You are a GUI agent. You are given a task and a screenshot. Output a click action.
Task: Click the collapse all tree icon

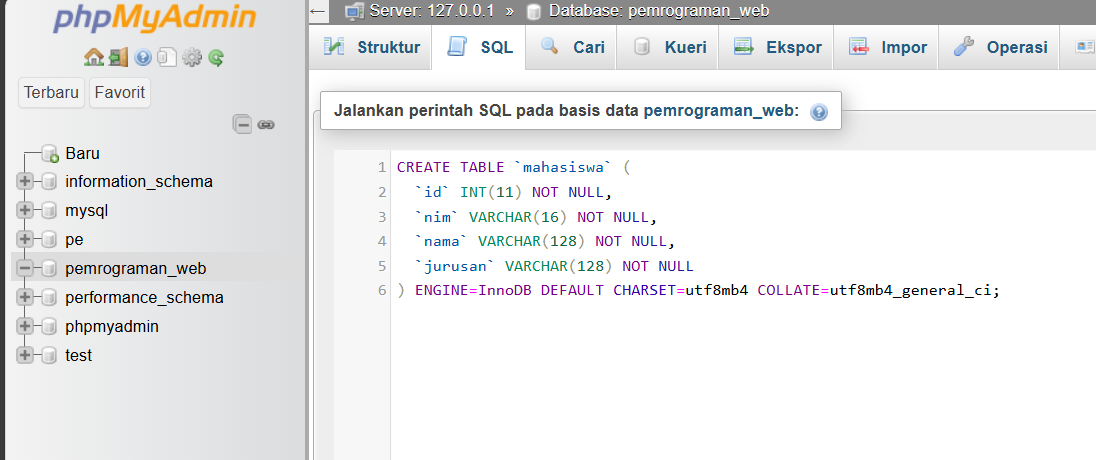pos(242,124)
